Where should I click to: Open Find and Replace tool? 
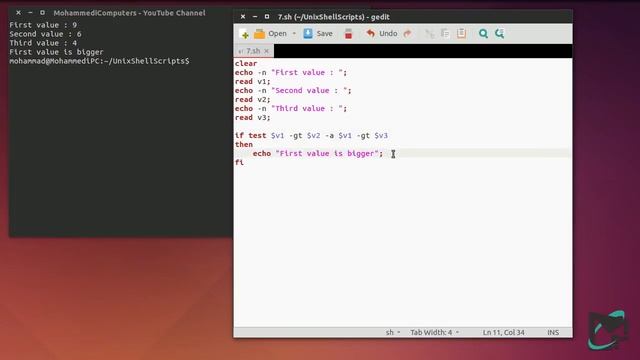point(500,34)
